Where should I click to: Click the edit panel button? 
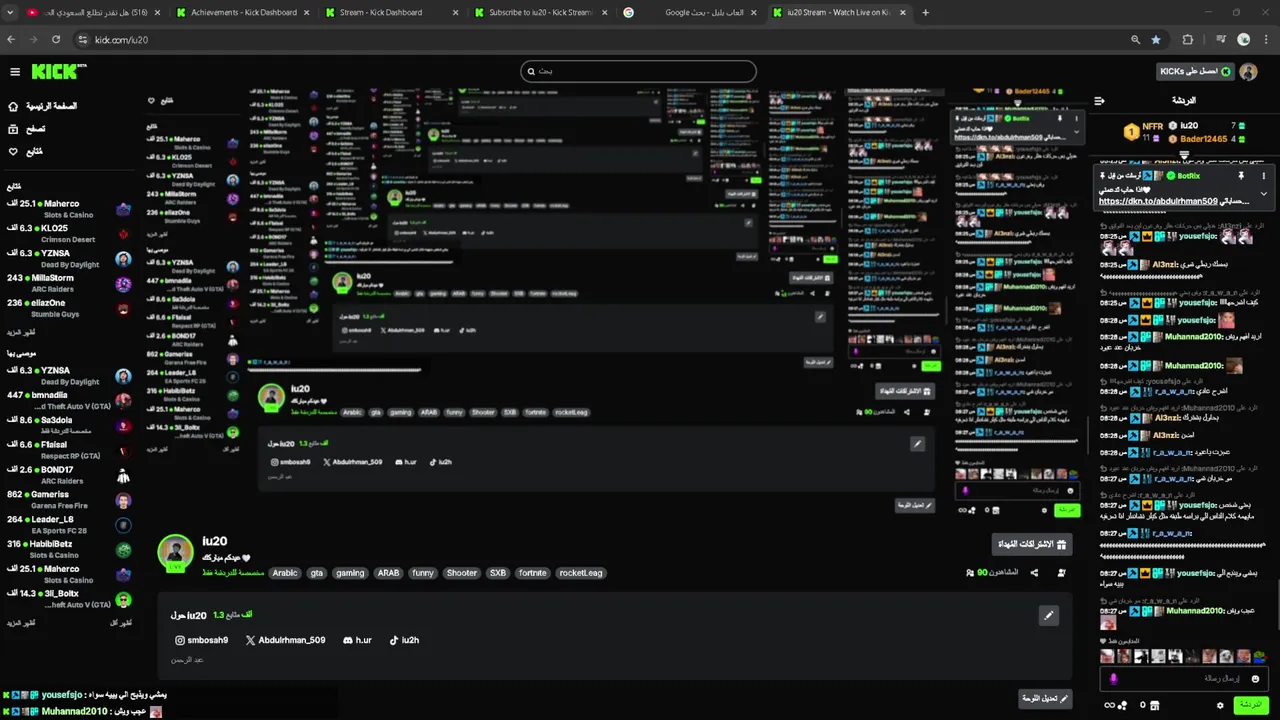pos(1045,699)
